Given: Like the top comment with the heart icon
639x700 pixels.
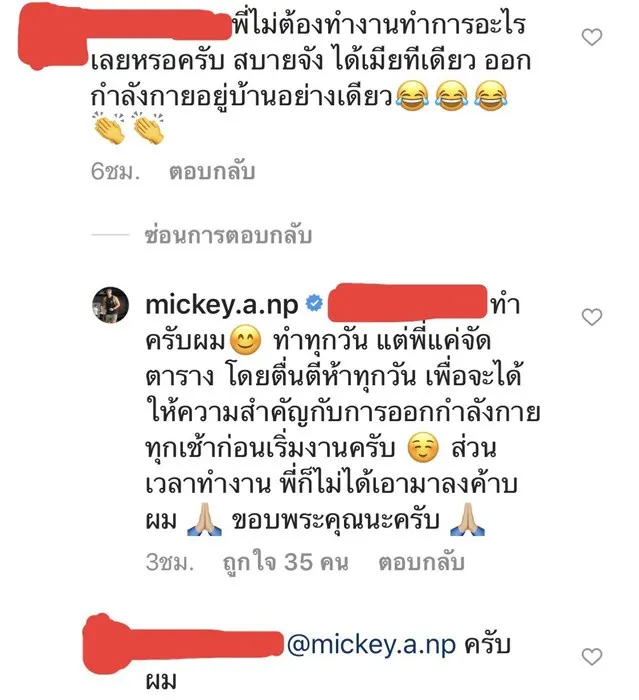Looking at the screenshot, I should click(x=592, y=37).
